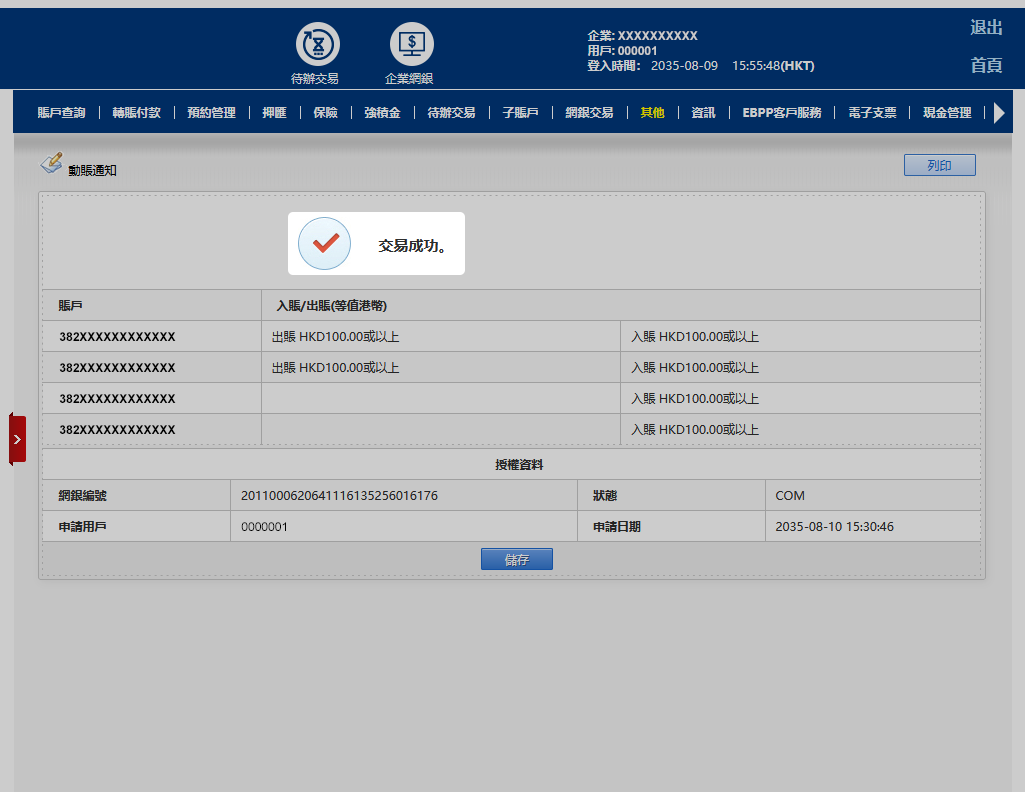1025x792 pixels.
Task: Click the 退出 logout link
Action: point(986,28)
